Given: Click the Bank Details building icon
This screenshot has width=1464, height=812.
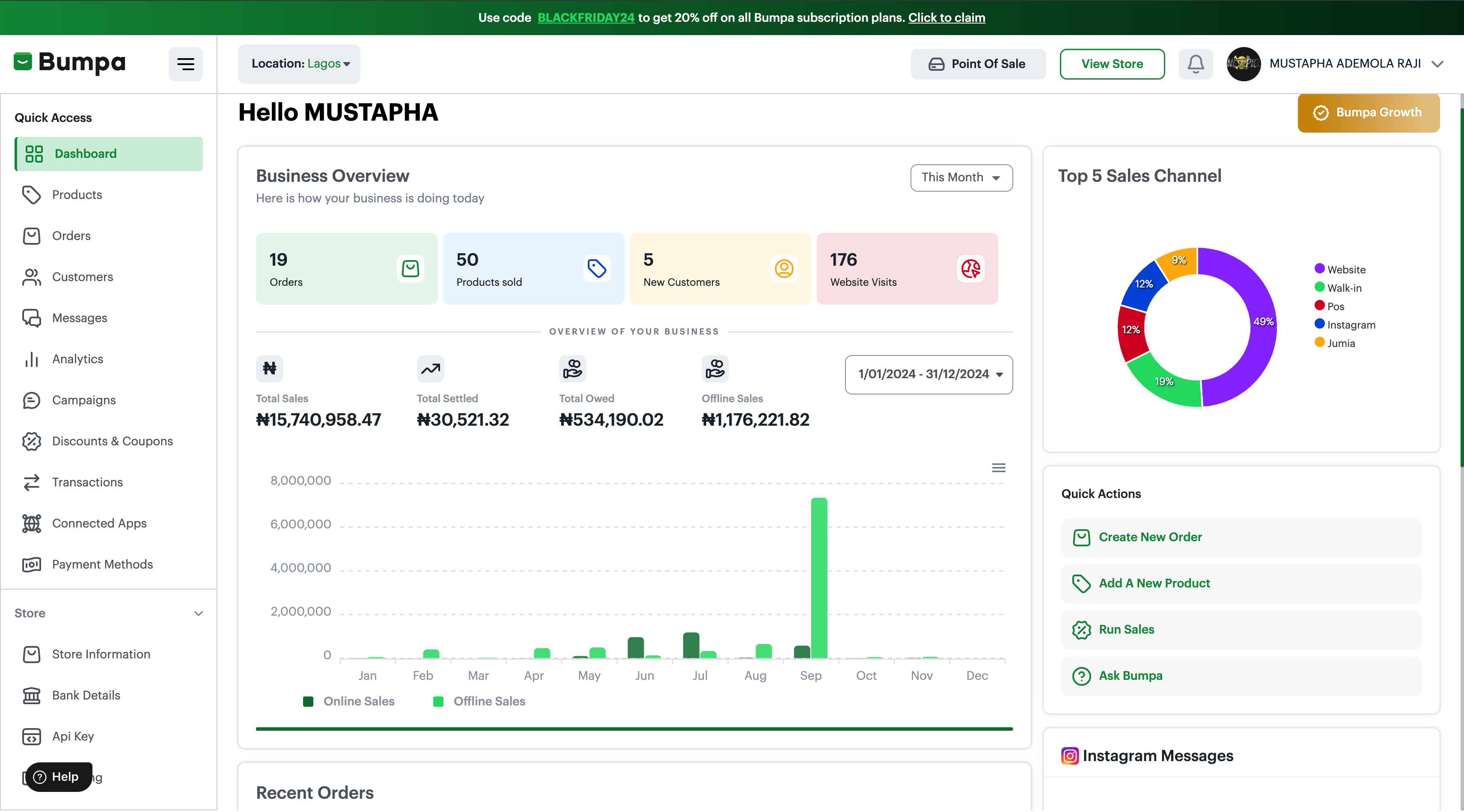Looking at the screenshot, I should coord(31,696).
